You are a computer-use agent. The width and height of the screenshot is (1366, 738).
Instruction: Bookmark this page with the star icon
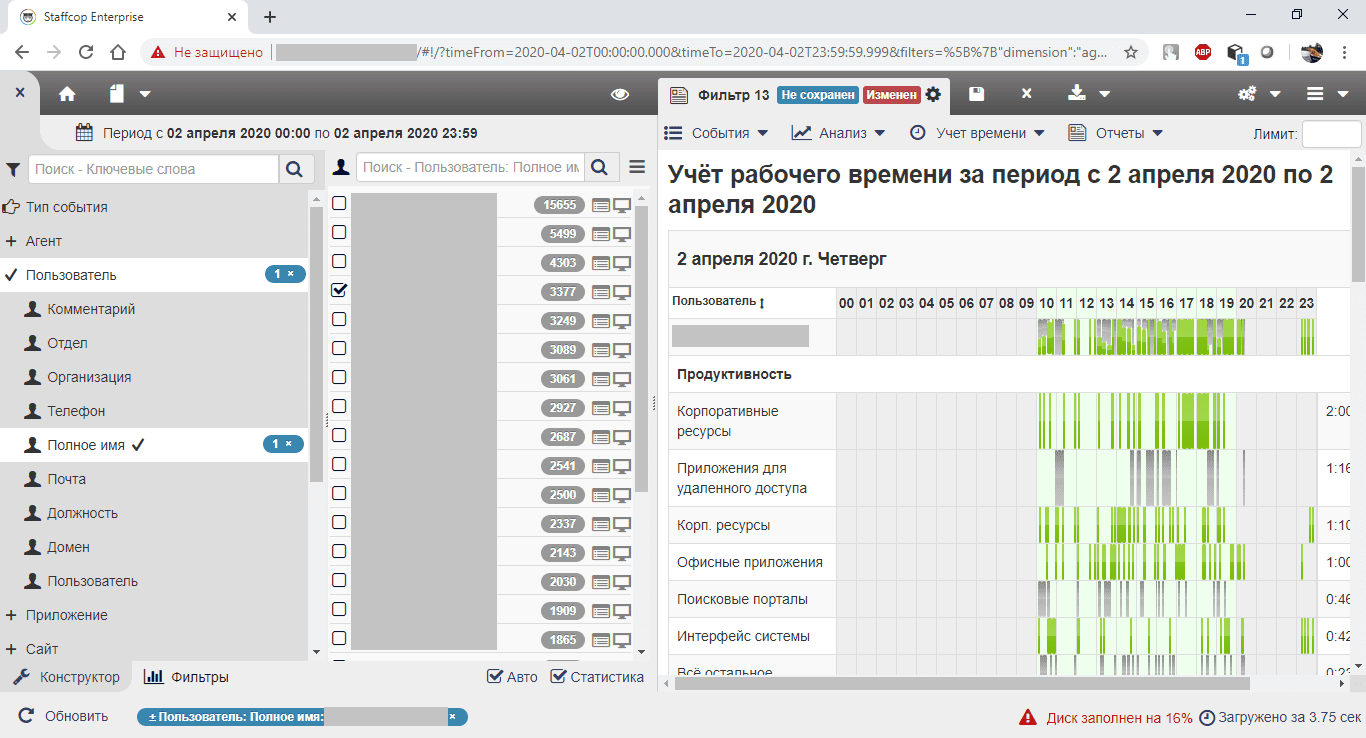1131,52
